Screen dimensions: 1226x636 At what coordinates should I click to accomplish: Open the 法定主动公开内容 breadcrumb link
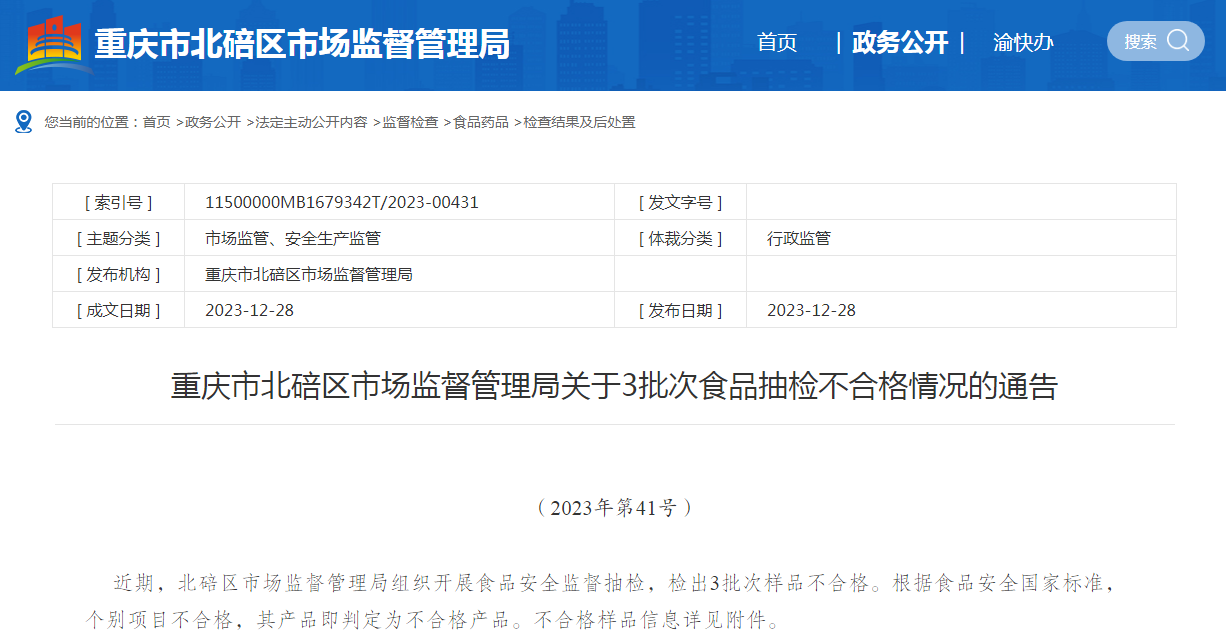coord(311,122)
